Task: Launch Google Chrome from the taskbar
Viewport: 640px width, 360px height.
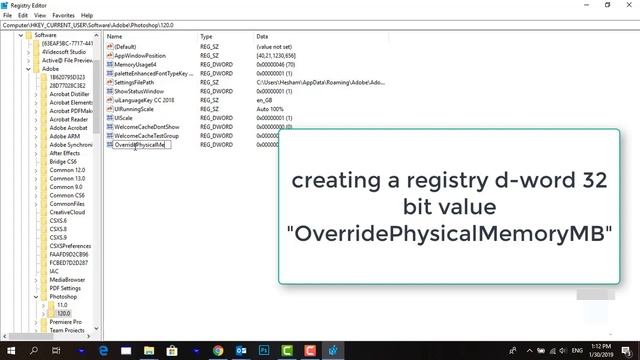Action: [x=218, y=351]
